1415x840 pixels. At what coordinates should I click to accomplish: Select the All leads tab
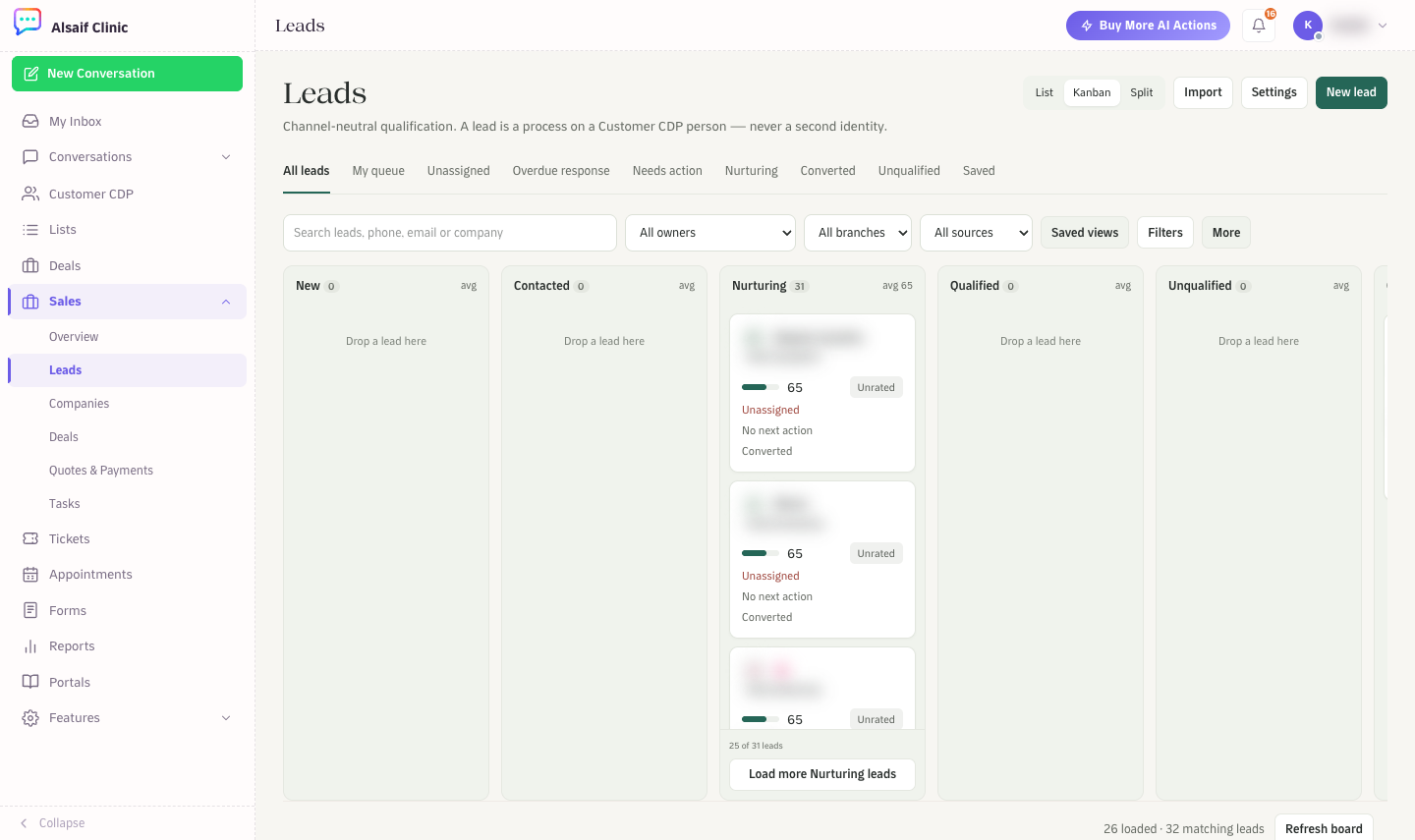pos(307,171)
